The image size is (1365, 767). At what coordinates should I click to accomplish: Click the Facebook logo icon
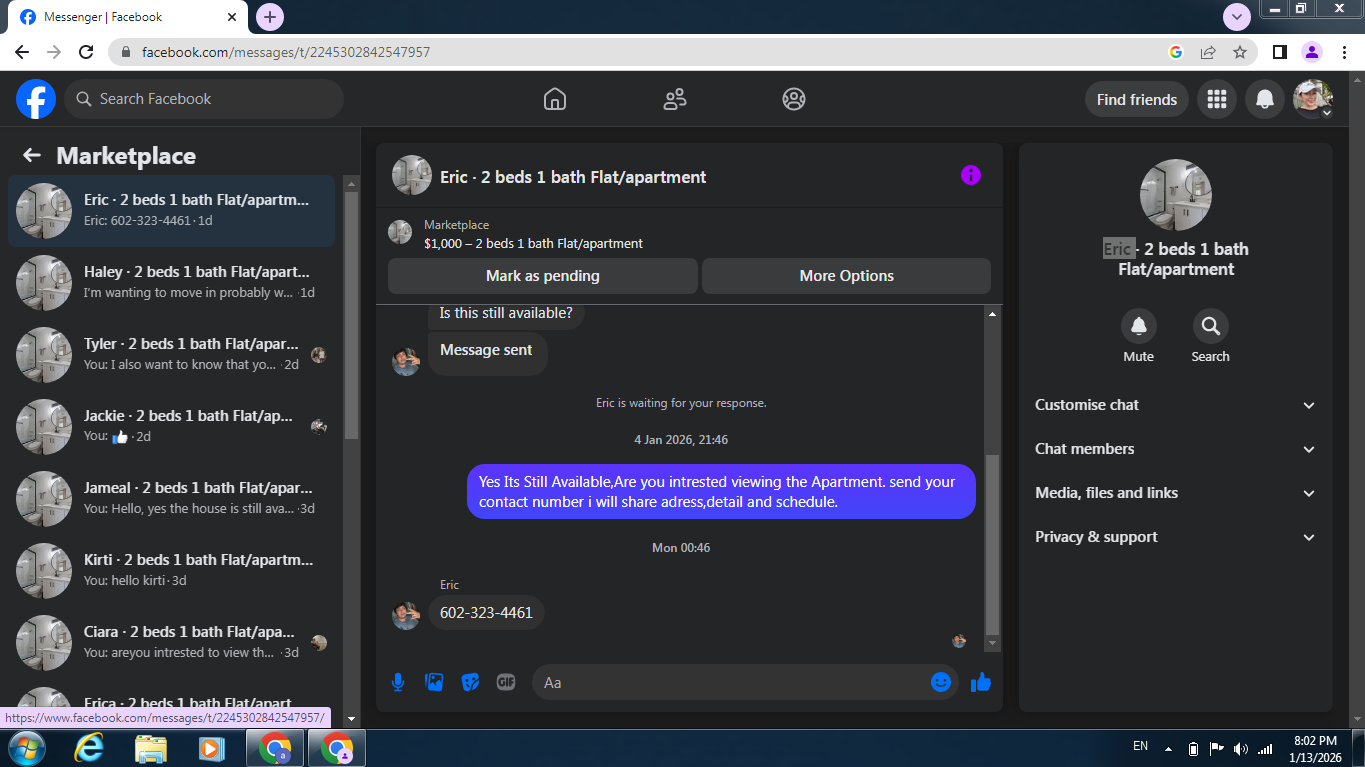[35, 99]
